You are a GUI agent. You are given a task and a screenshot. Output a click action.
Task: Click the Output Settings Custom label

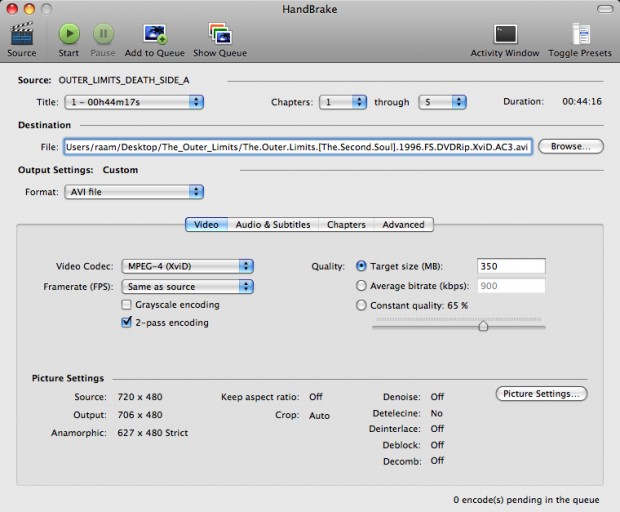(120, 170)
